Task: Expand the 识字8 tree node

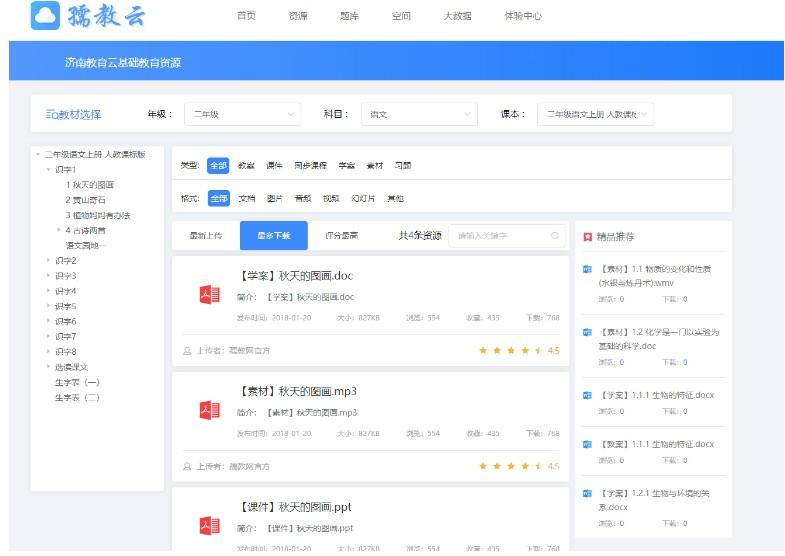Action: click(49, 351)
